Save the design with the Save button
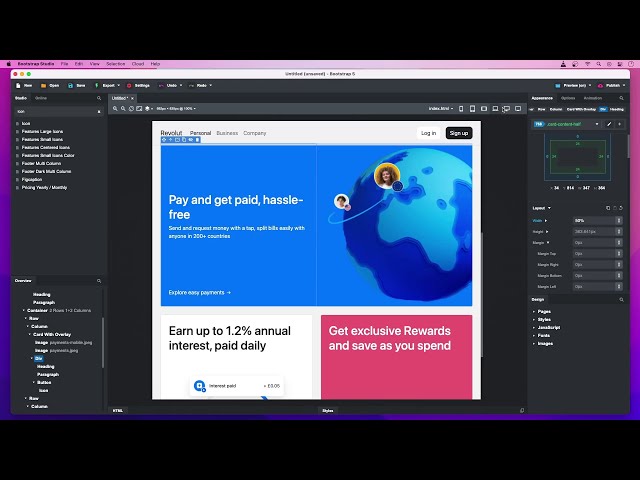The width and height of the screenshot is (640, 480). pos(76,86)
